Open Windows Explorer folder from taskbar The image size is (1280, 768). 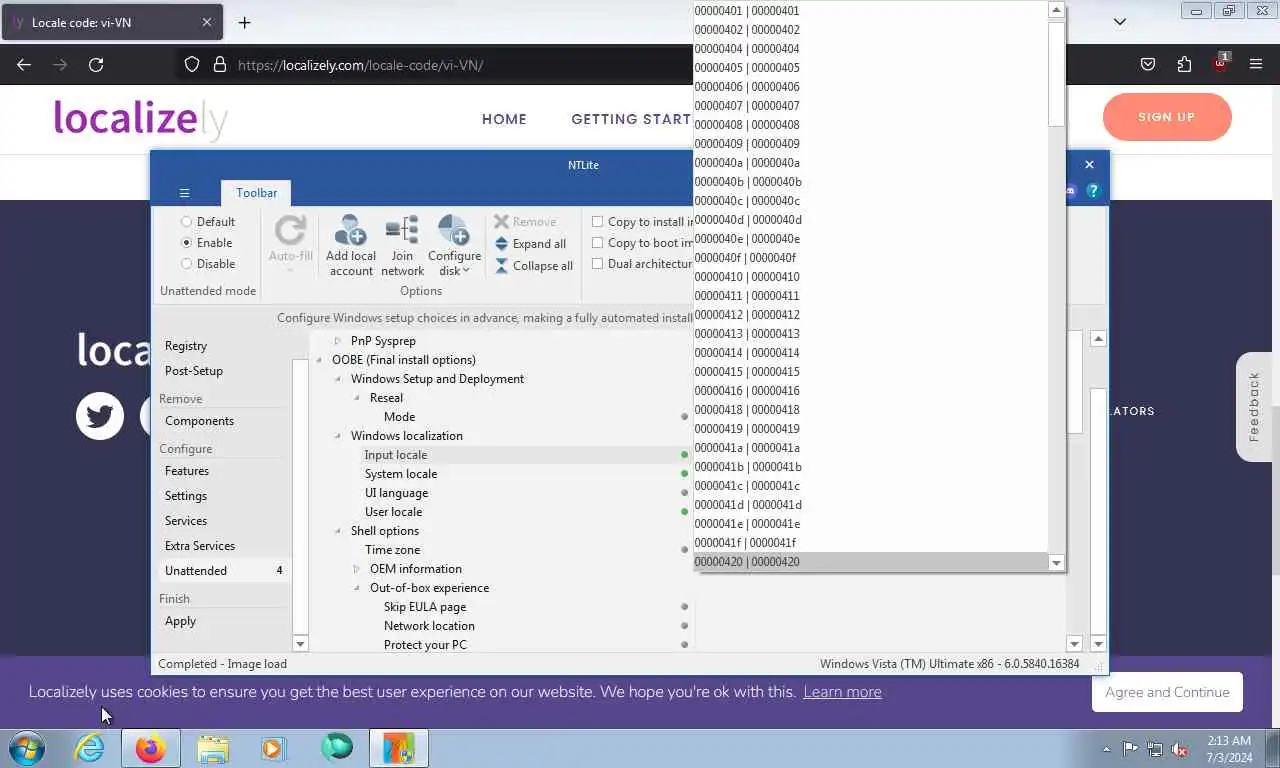pos(213,748)
